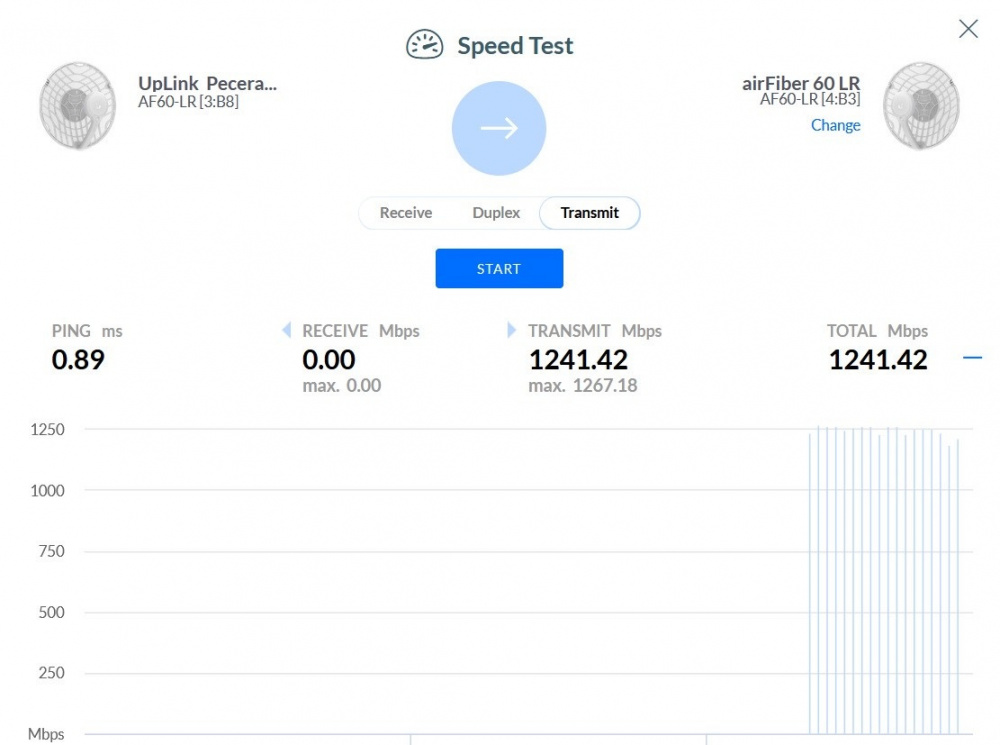The image size is (1000, 745).
Task: Click the TOTAL Mbps value
Action: click(x=878, y=360)
